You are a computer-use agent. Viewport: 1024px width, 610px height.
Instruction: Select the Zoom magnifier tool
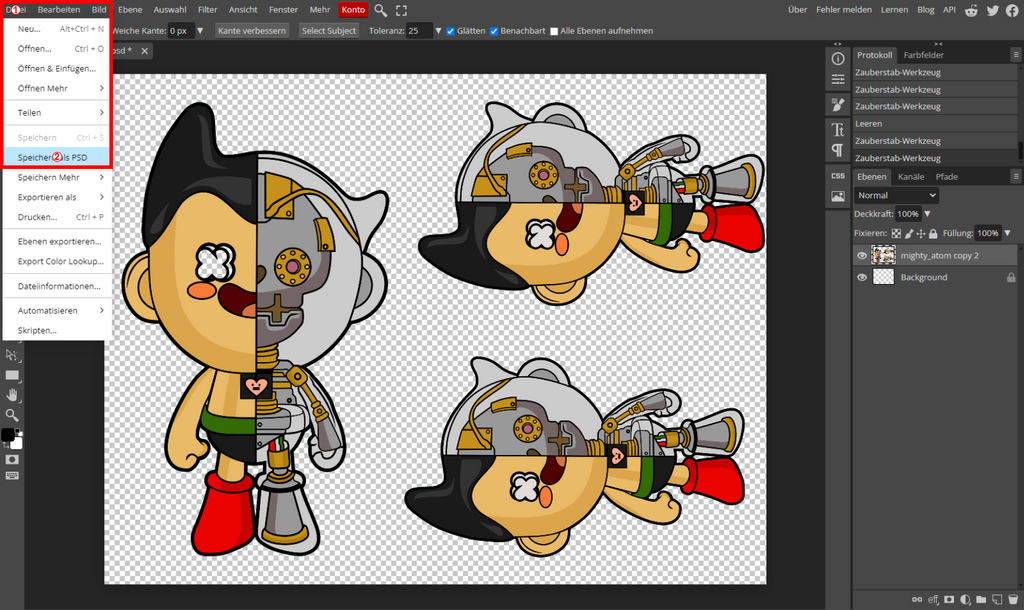pos(12,415)
